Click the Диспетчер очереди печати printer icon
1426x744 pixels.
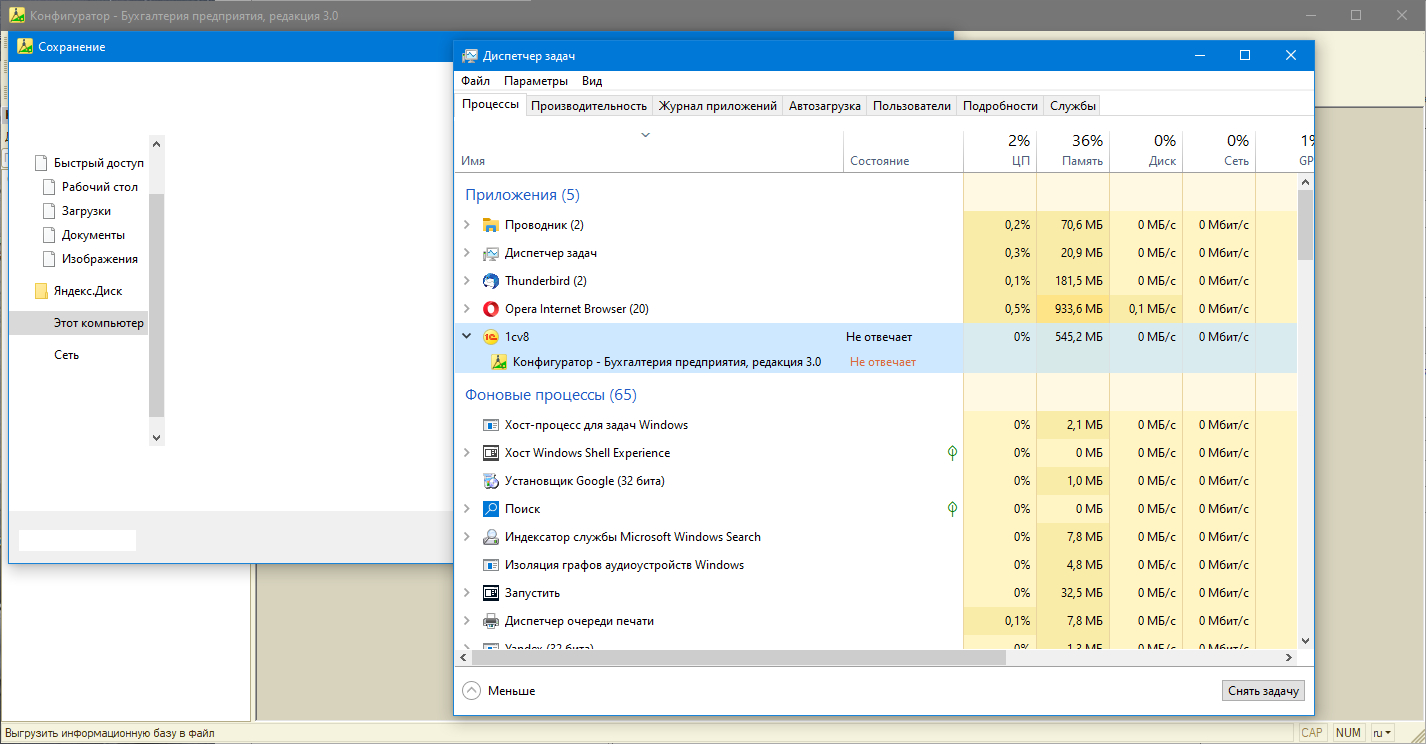point(490,621)
